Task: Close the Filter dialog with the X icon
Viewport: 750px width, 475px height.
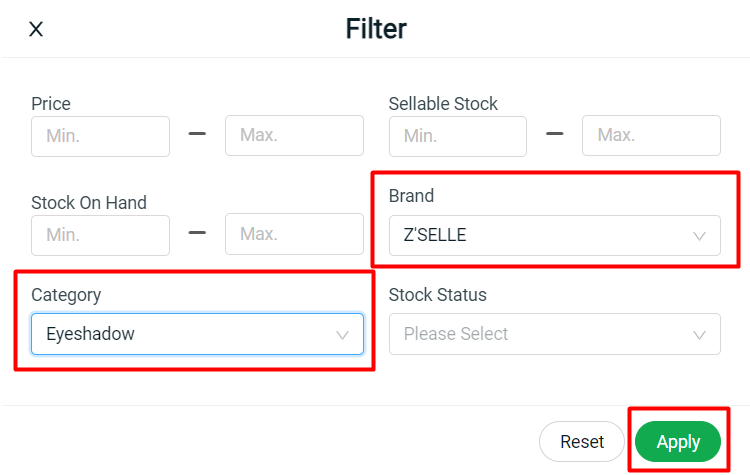Action: [x=36, y=29]
